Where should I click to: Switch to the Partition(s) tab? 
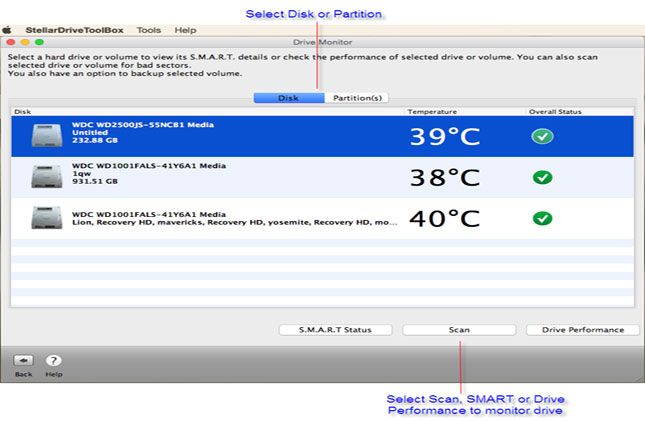coord(357,98)
